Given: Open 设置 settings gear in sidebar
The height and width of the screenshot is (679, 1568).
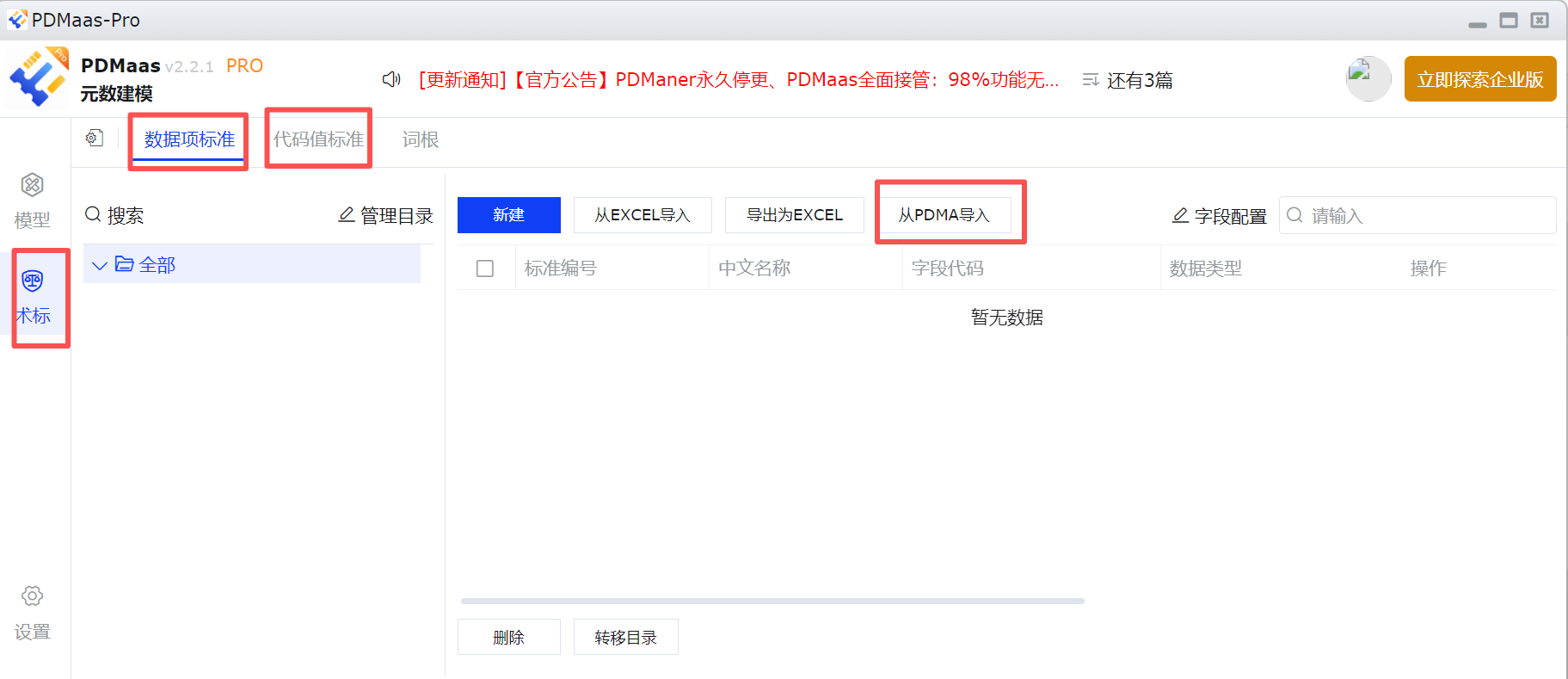Looking at the screenshot, I should click(x=33, y=596).
